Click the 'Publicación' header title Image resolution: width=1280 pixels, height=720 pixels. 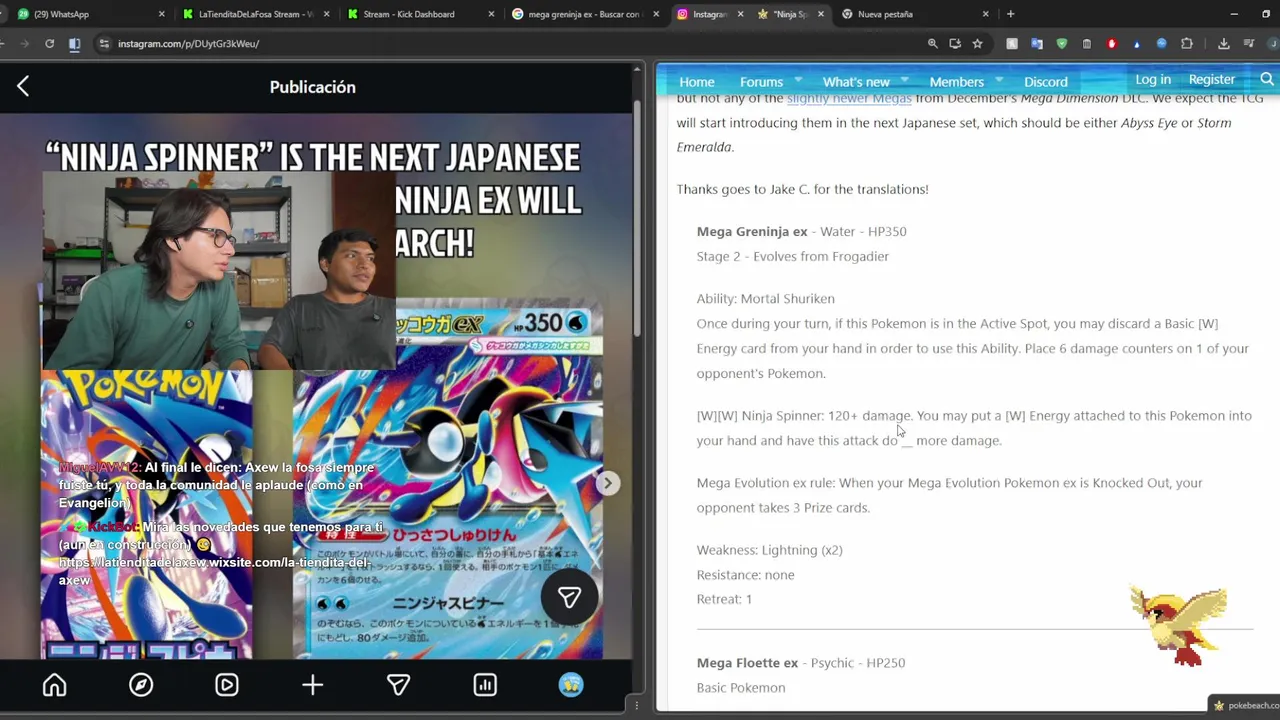[312, 87]
